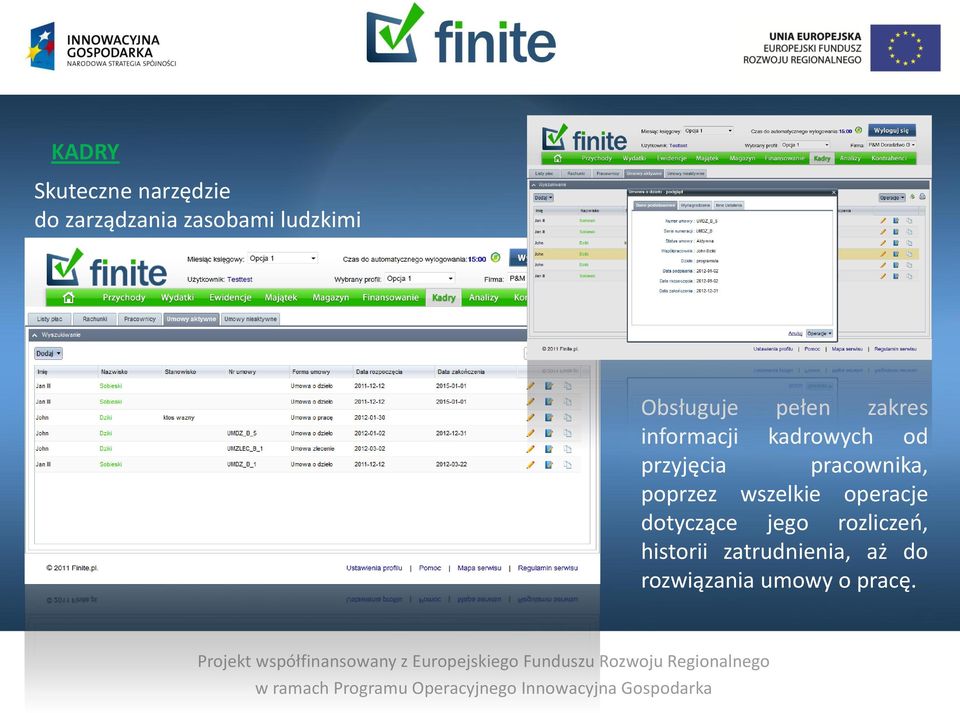The image size is (960, 713).
Task: Click copy icon for Umowa o pracę row
Action: (x=568, y=417)
